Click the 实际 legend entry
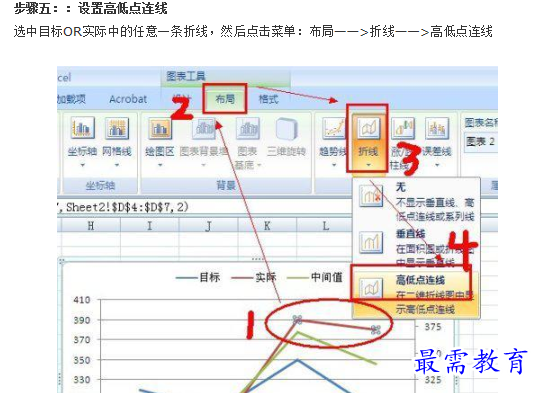The height and width of the screenshot is (393, 536). click(254, 277)
